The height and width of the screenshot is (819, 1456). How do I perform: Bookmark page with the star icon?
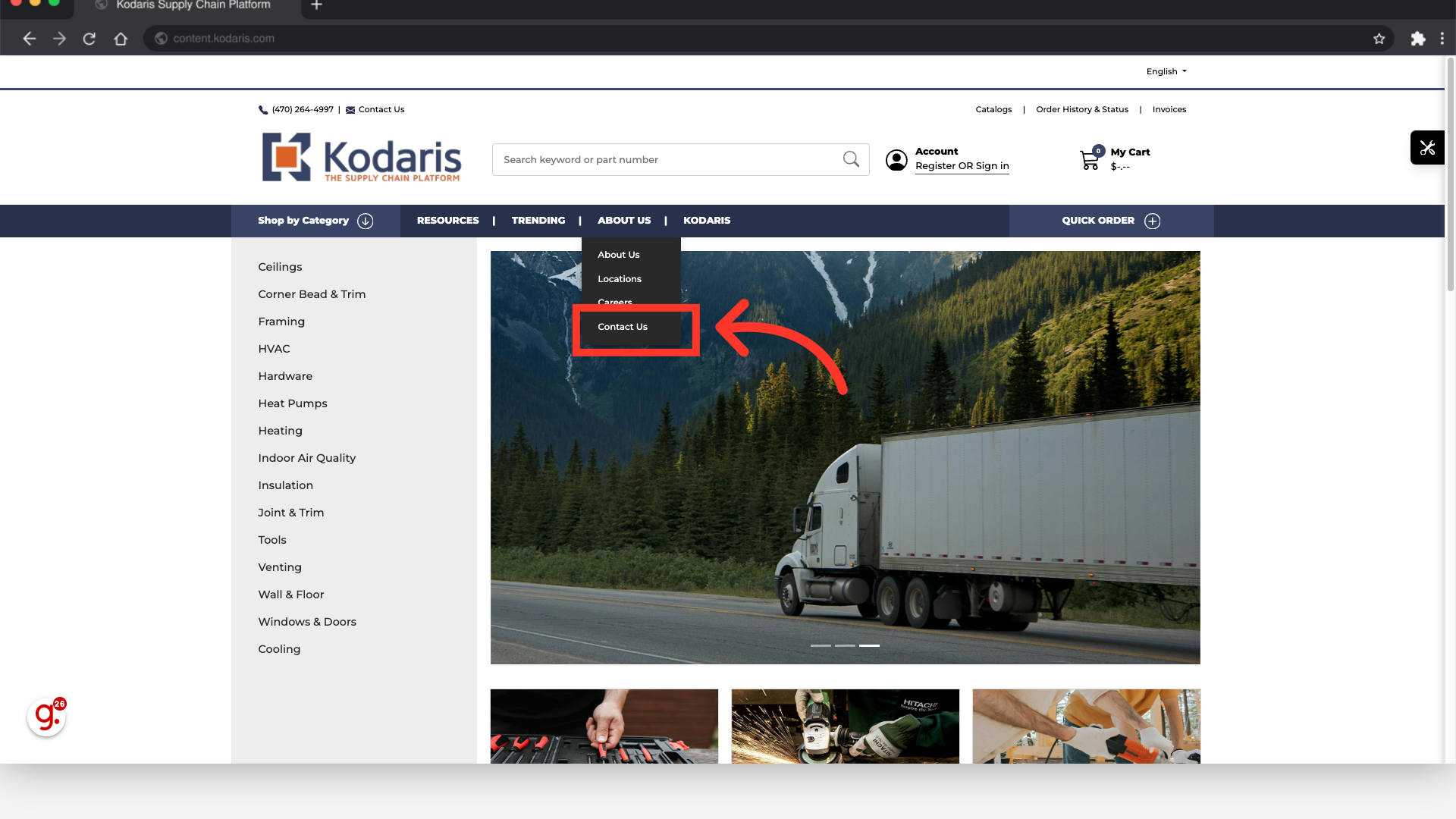click(x=1379, y=39)
